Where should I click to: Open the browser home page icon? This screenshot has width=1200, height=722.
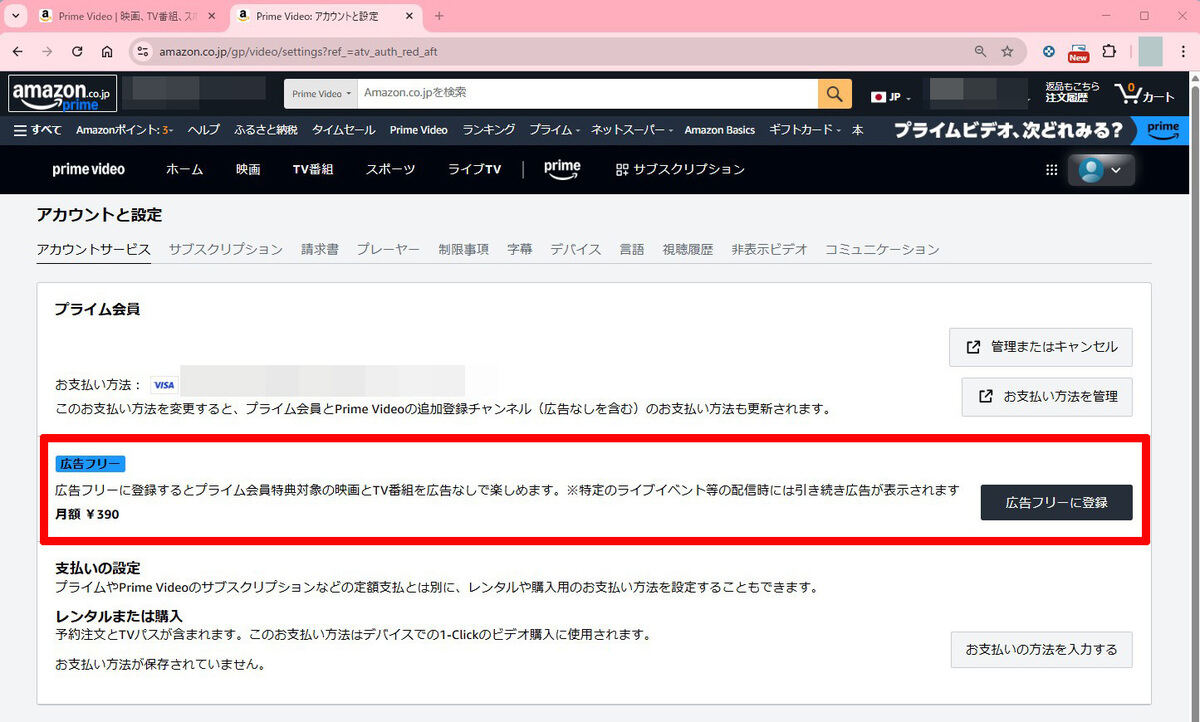pos(107,52)
